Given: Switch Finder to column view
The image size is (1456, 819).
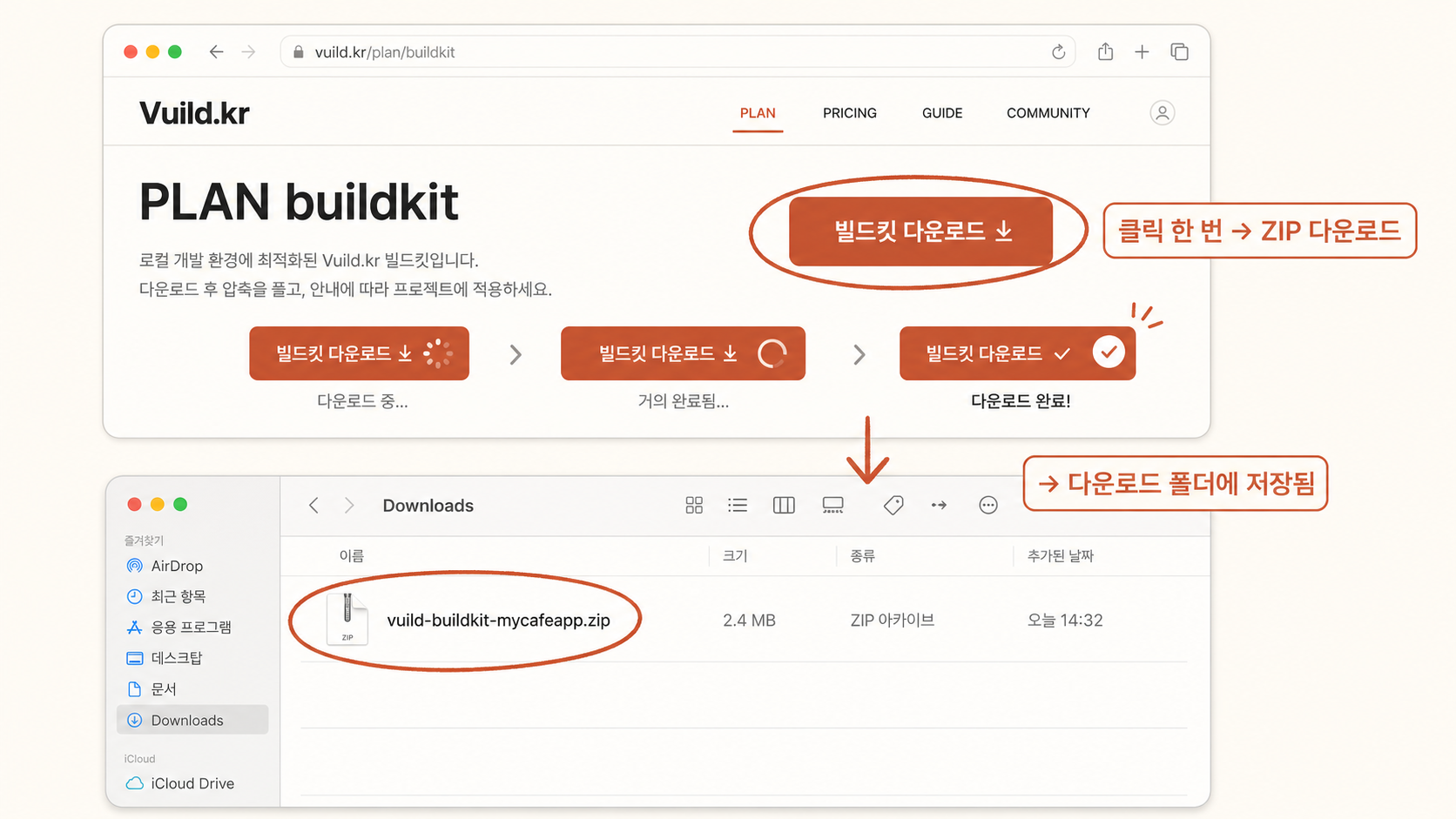Looking at the screenshot, I should [x=784, y=506].
